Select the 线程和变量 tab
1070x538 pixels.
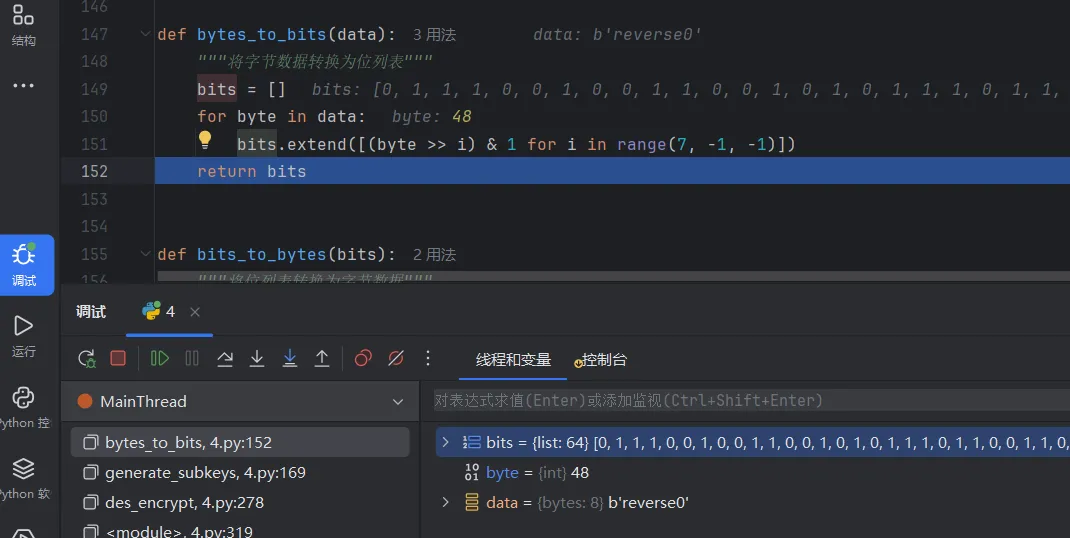click(513, 360)
